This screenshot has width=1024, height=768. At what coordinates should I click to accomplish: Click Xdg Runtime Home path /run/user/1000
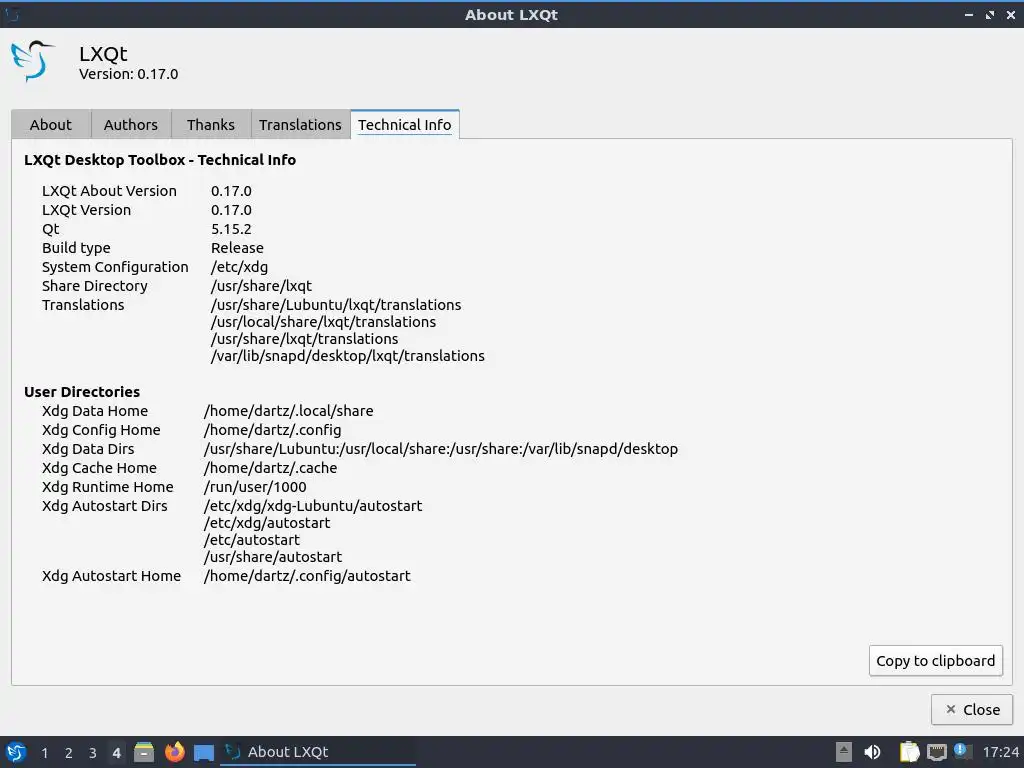click(x=255, y=487)
